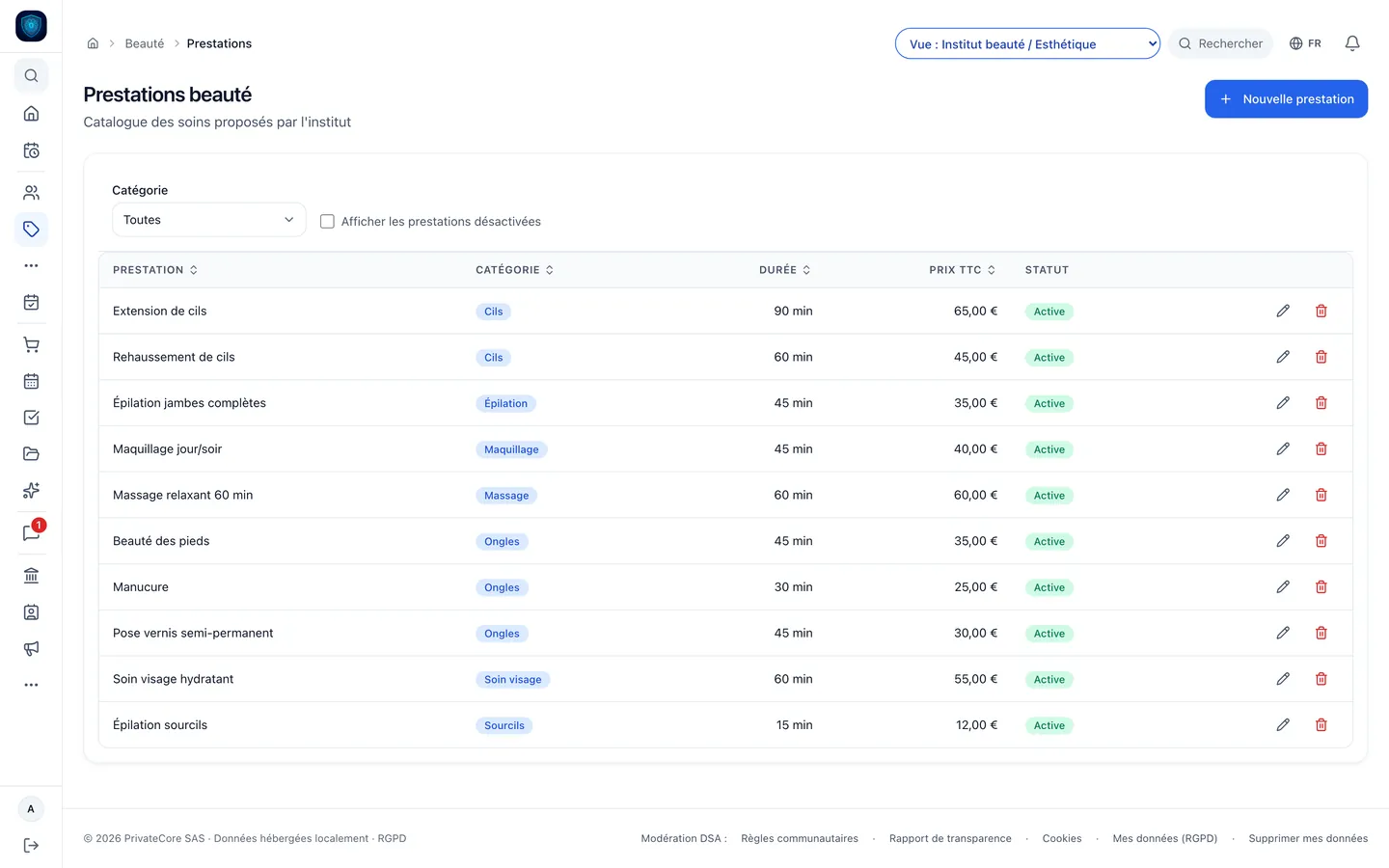1389x868 pixels.
Task: Switch language with FR globe button
Action: point(1305,43)
